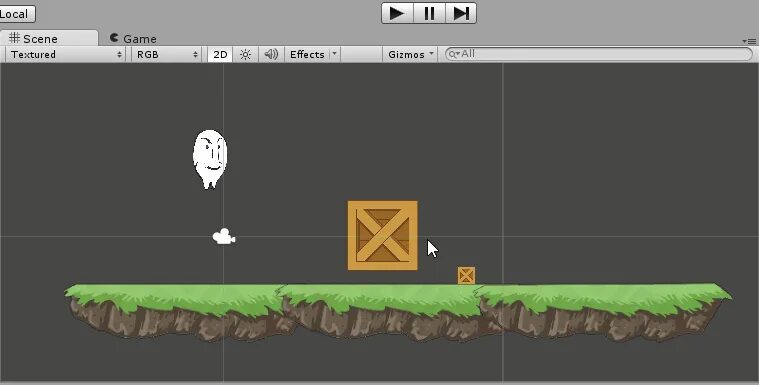Open the search filter magnifier dropdown
The height and width of the screenshot is (385, 759).
454,54
